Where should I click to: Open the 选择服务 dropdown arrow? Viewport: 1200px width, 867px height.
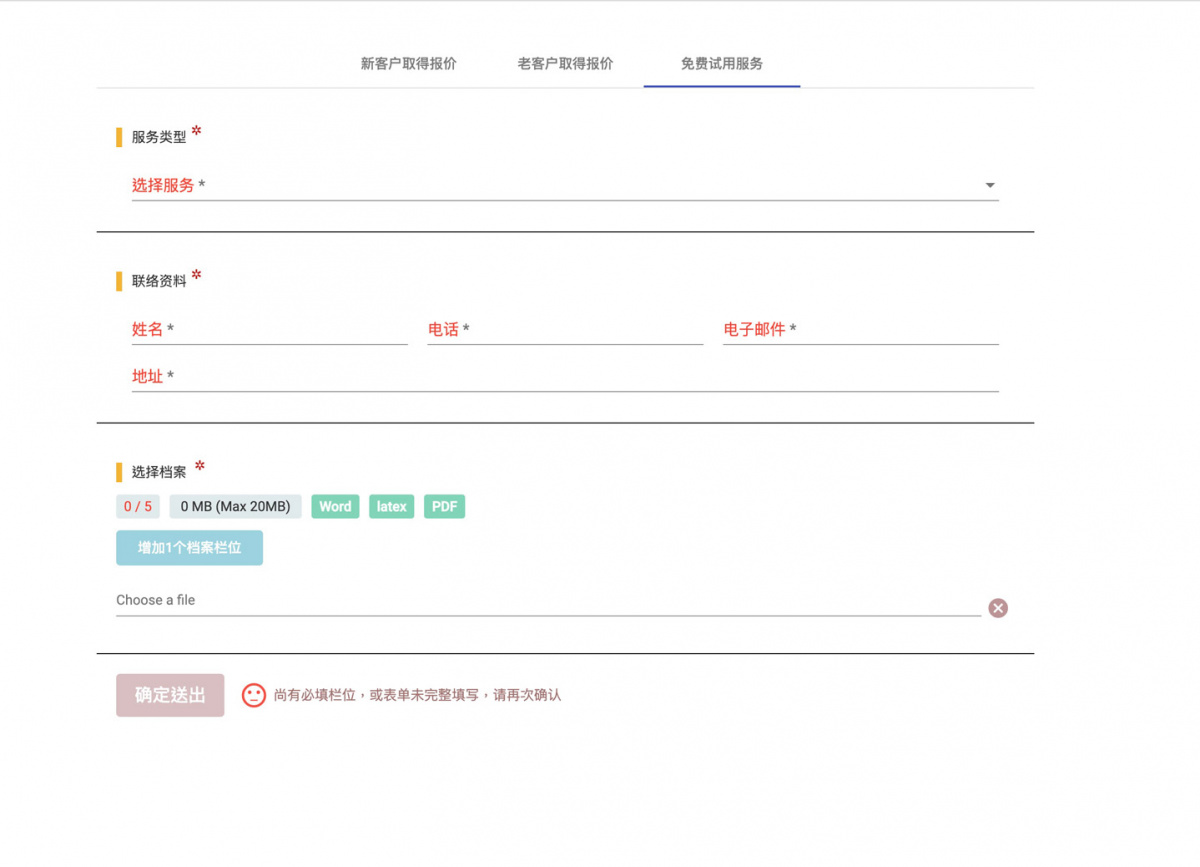(990, 186)
